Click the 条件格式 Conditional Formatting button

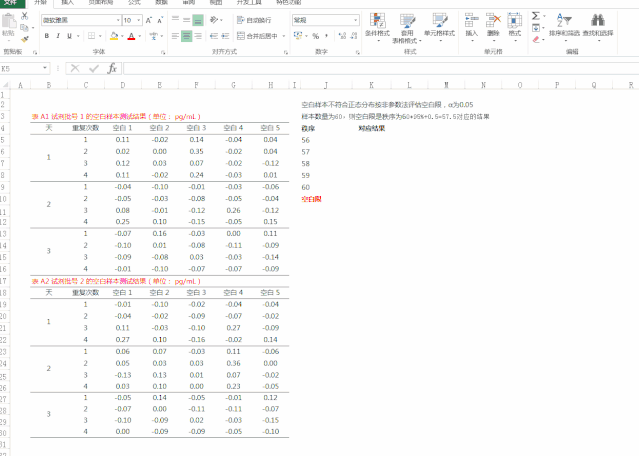point(377,27)
